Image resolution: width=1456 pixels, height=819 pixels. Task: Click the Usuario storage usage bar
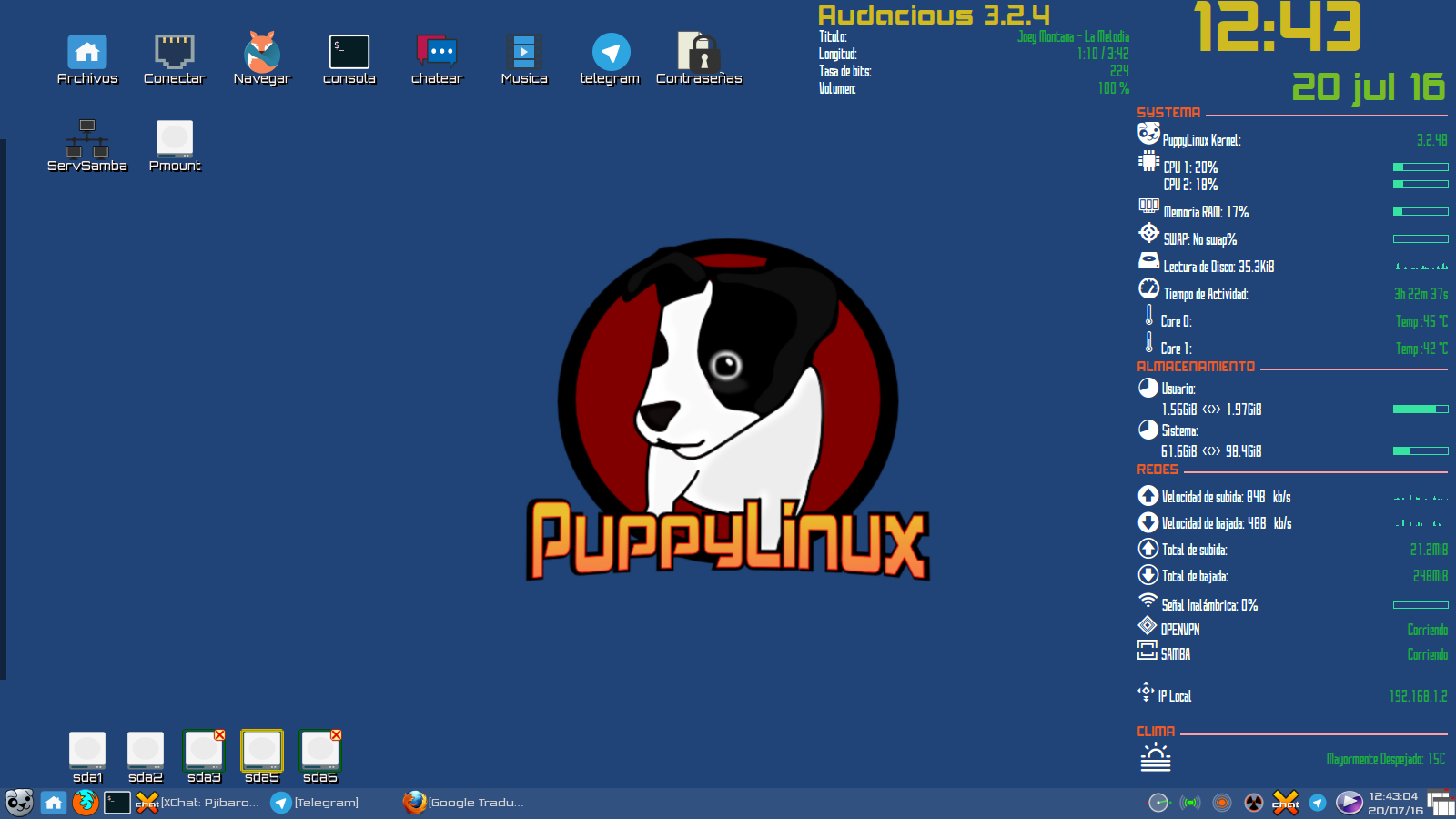tap(1421, 409)
